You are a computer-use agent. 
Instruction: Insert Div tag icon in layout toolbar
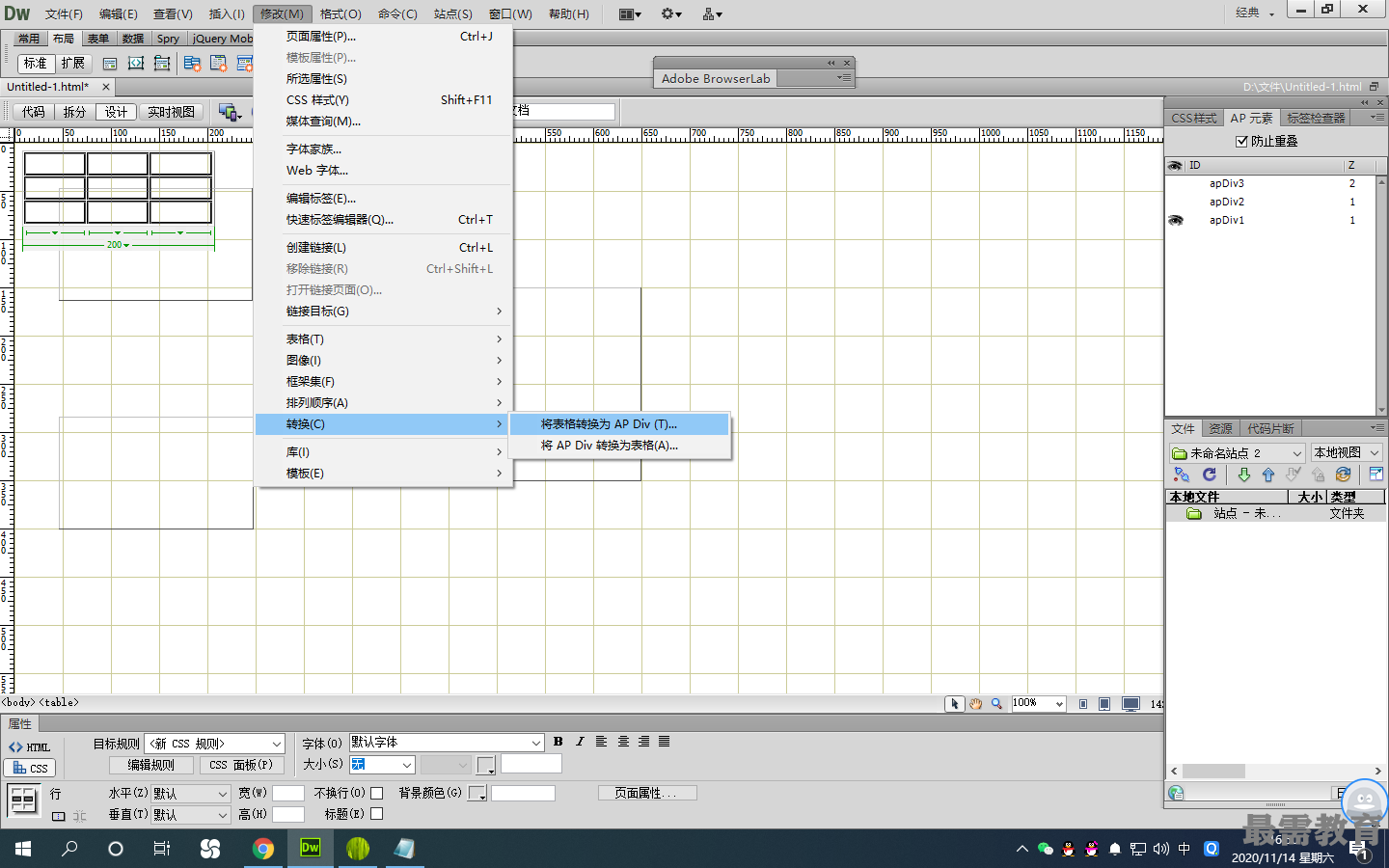point(110,64)
